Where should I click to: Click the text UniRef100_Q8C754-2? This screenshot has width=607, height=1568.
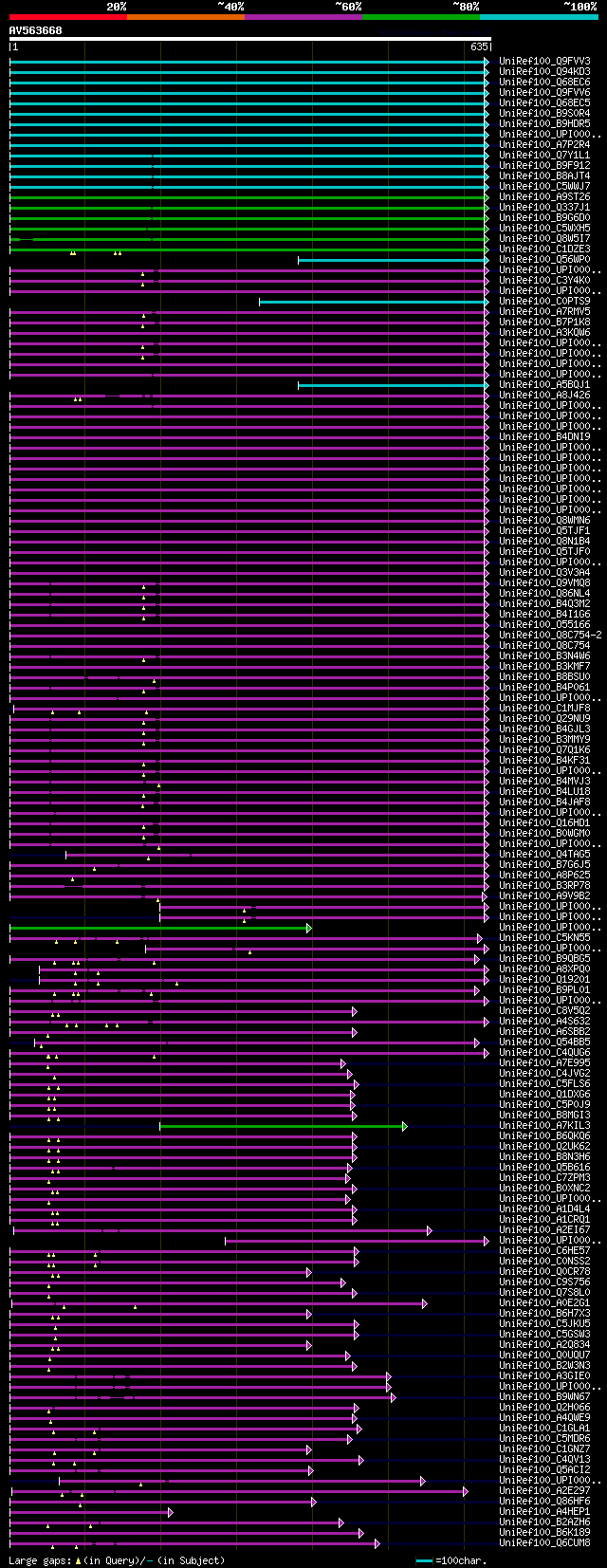point(550,635)
